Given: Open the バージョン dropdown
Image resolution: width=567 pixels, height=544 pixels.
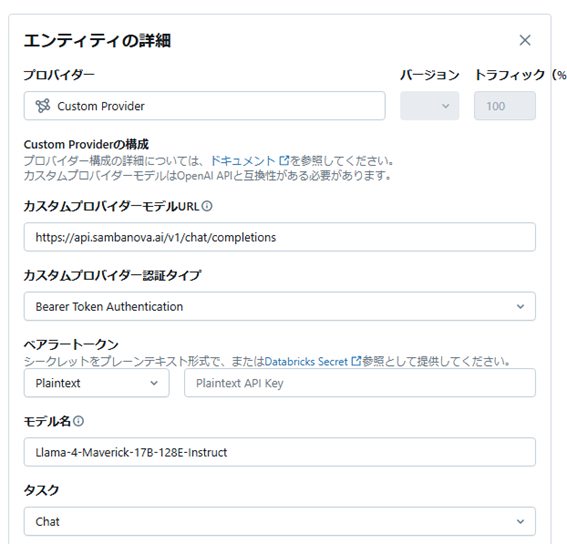Looking at the screenshot, I should coord(430,106).
